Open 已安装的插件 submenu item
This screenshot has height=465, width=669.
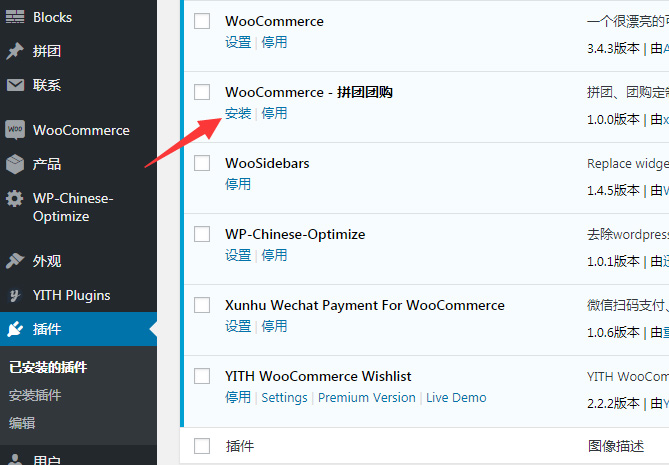click(48, 367)
